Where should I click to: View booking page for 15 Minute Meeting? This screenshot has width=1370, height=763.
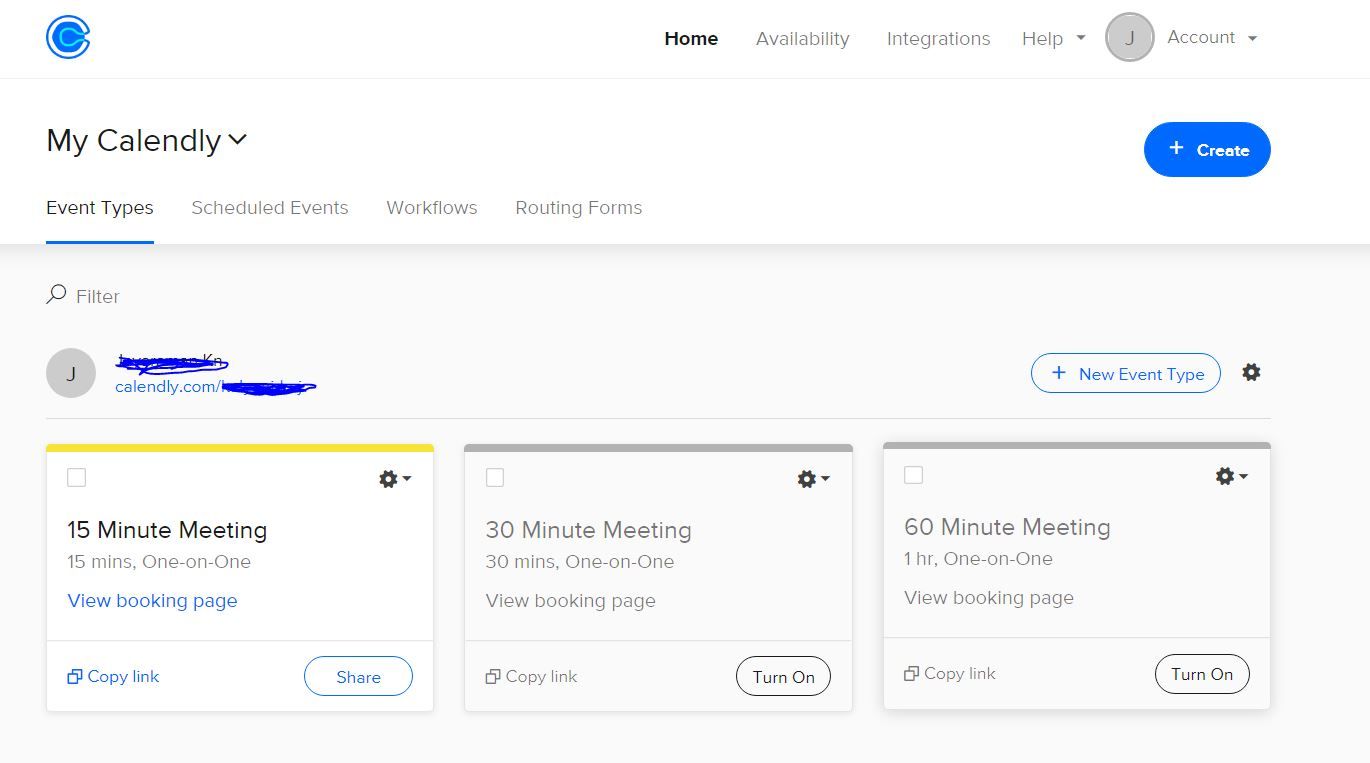pyautogui.click(x=152, y=601)
